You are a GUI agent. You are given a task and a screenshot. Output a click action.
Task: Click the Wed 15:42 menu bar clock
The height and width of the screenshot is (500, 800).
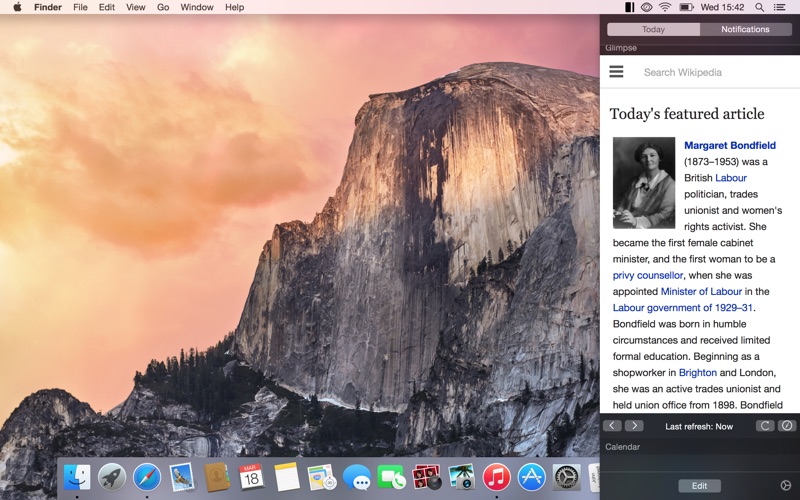pos(722,7)
